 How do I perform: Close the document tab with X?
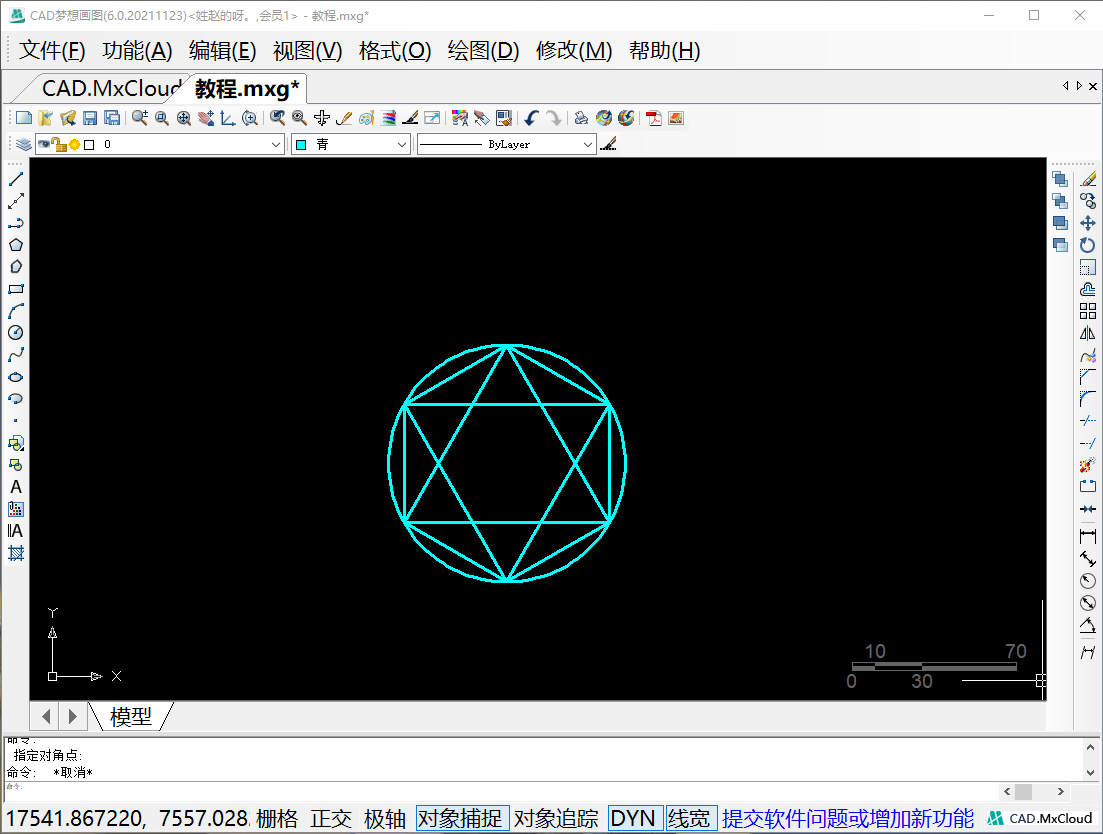click(1092, 86)
